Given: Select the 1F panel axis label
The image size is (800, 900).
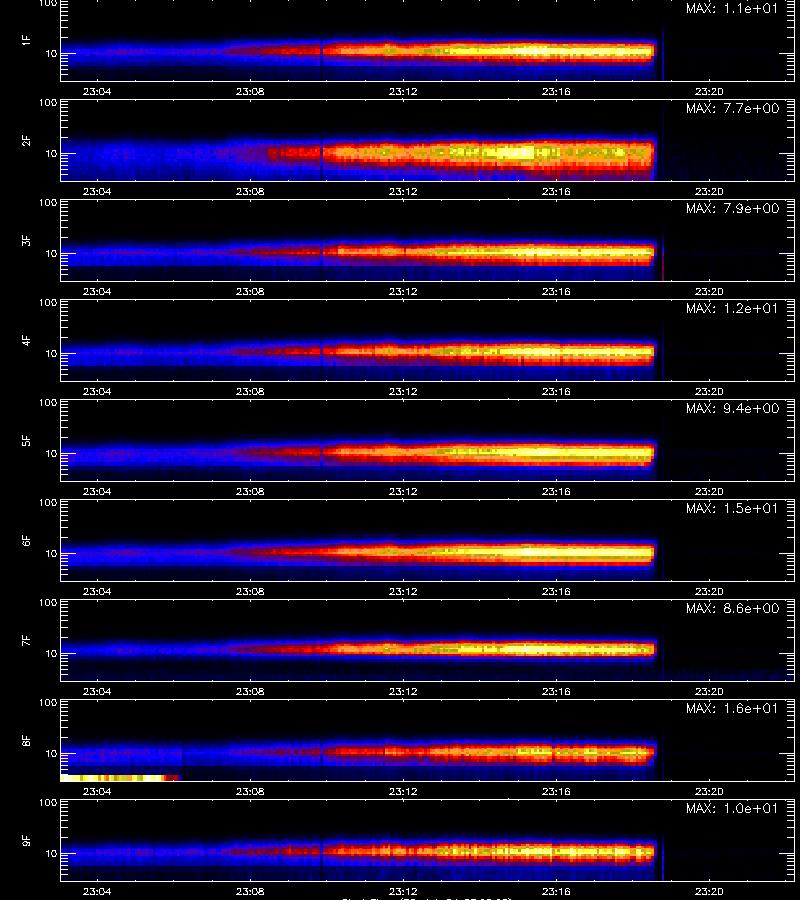Looking at the screenshot, I should (x=26, y=40).
